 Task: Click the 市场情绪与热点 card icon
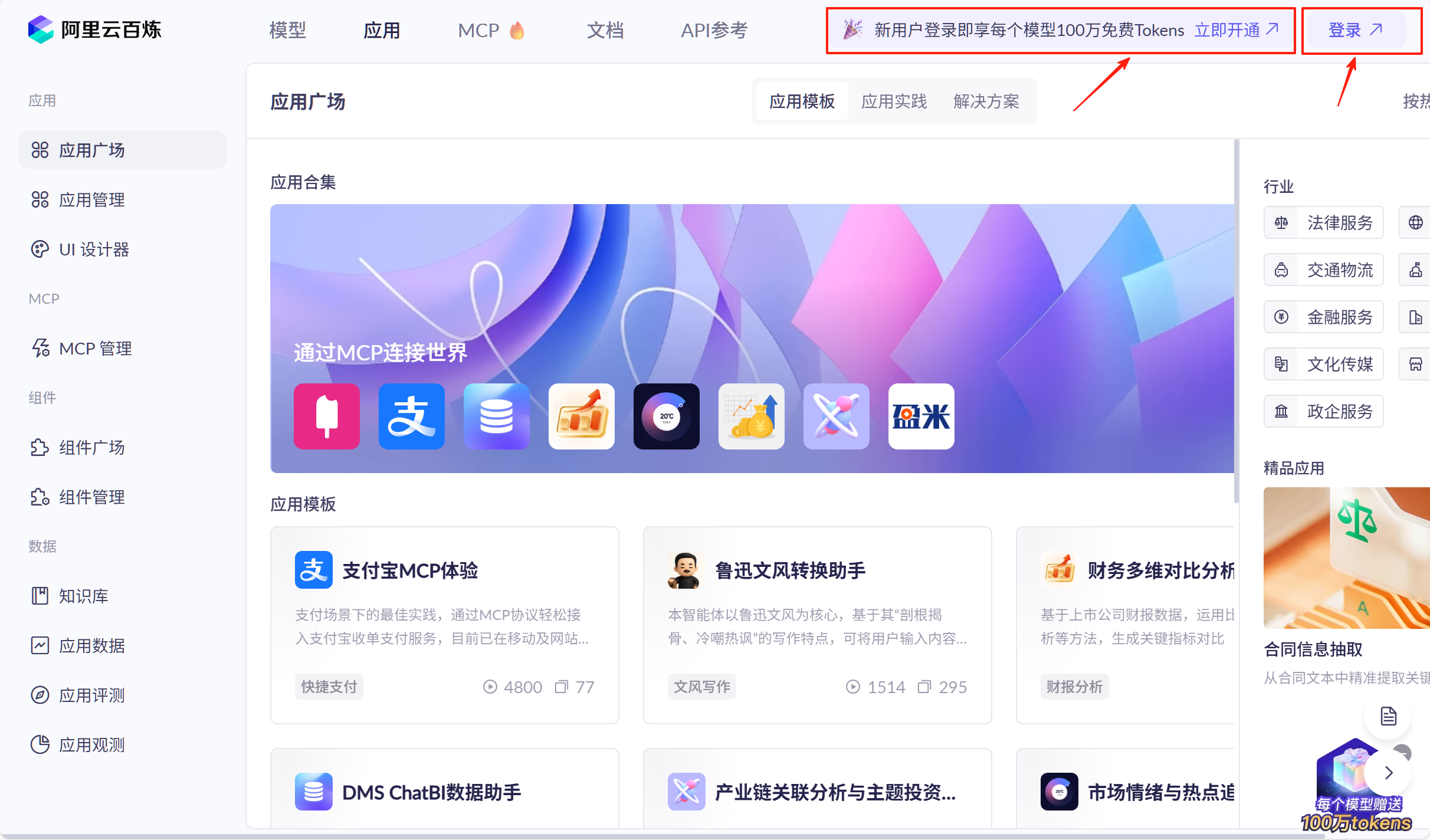1060,792
